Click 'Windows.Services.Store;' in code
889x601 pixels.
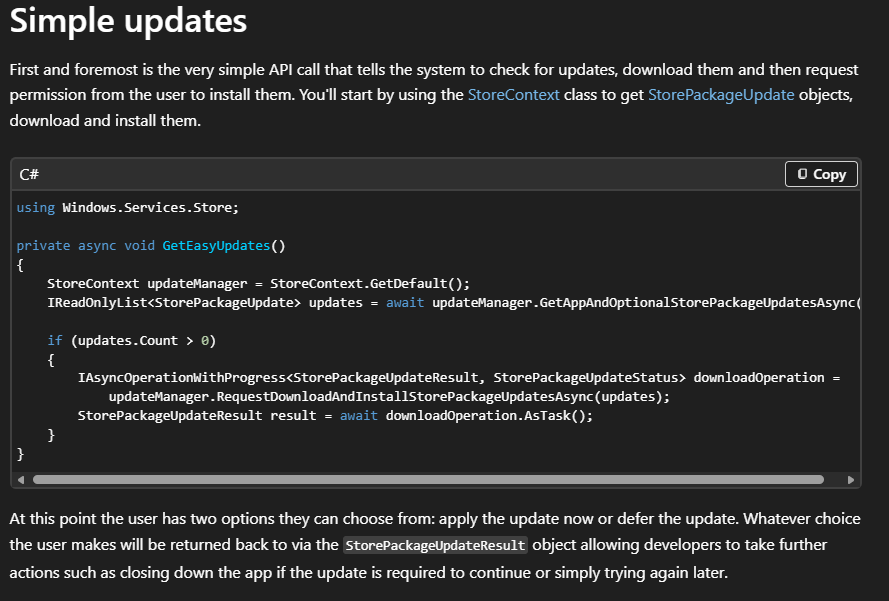151,208
